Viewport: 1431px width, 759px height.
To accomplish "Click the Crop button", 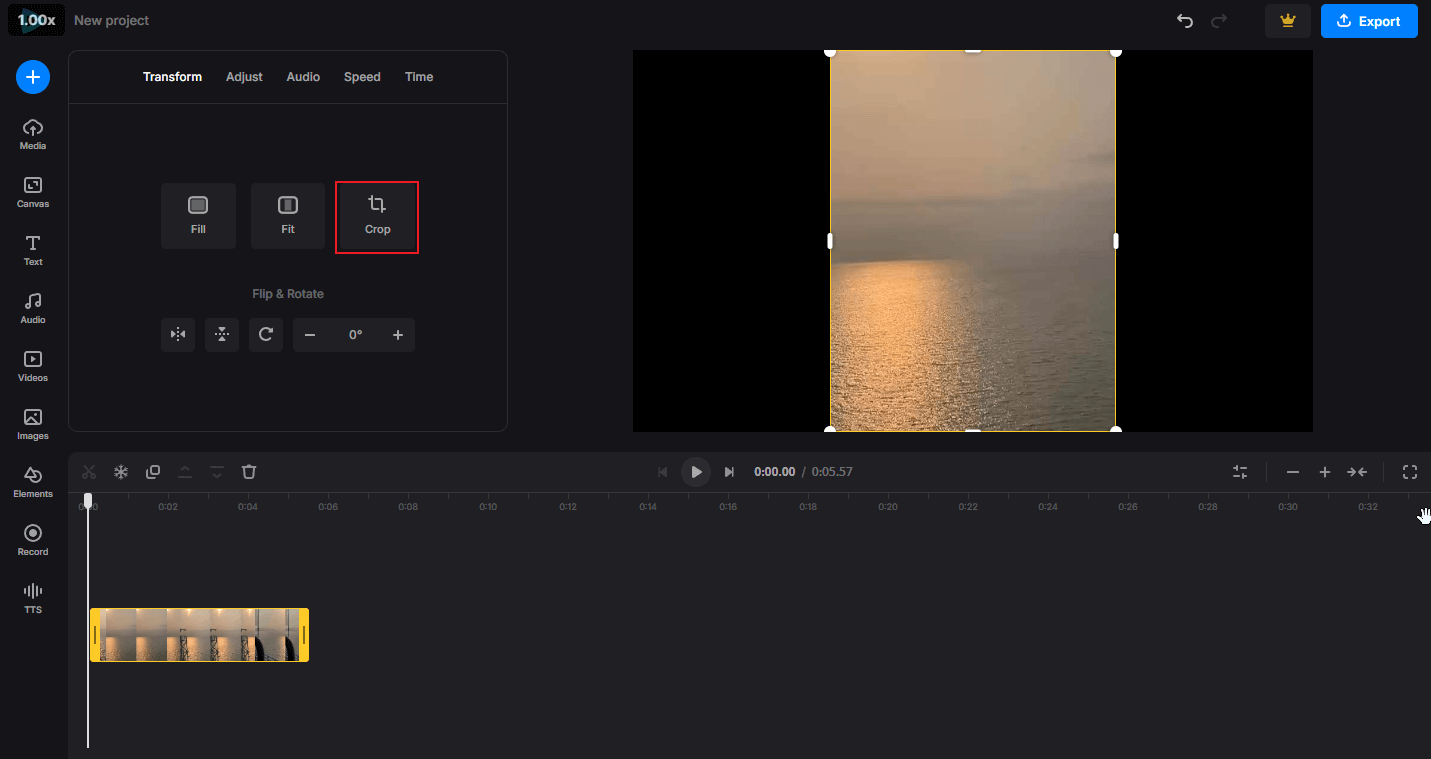I will [x=377, y=216].
